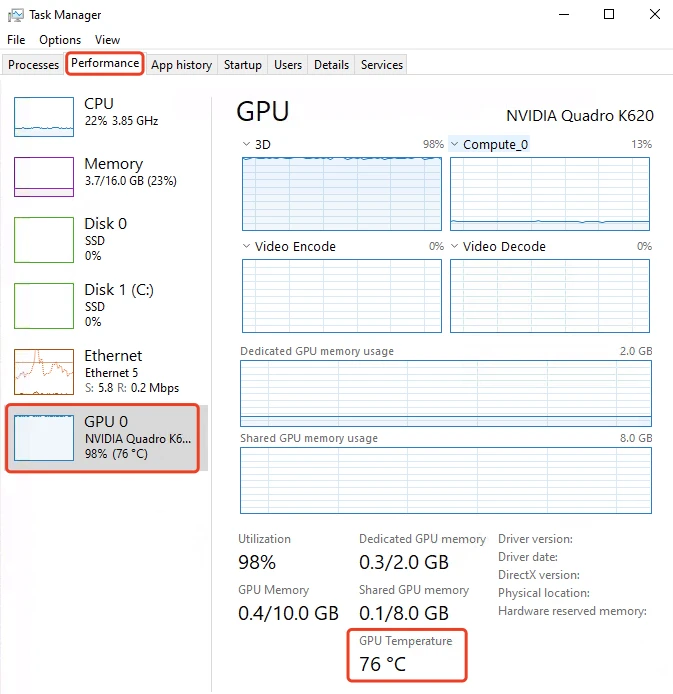This screenshot has width=673, height=694.
Task: Open Disk 1 (C:) performance view
Action: click(44, 306)
